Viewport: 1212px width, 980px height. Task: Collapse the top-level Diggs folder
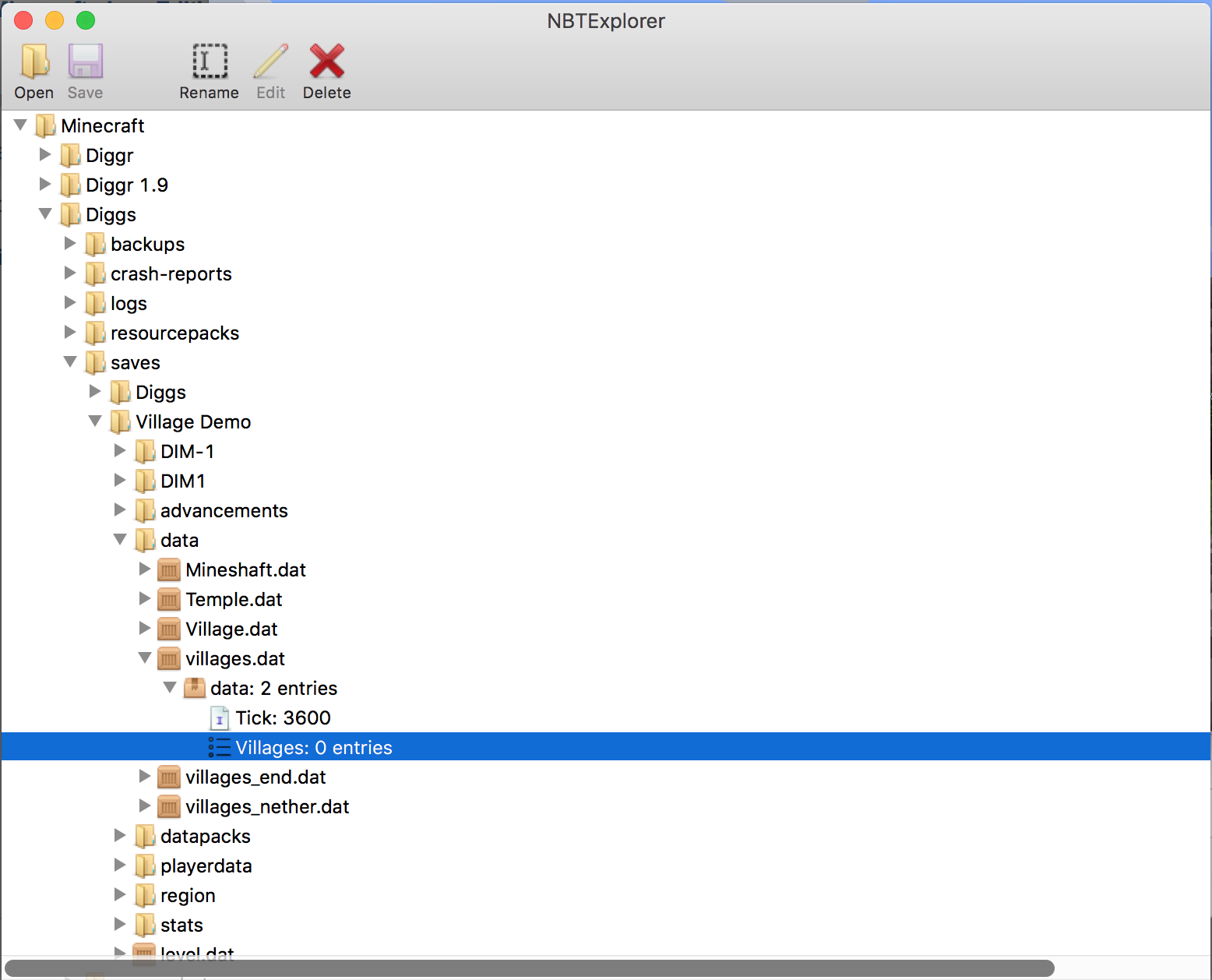(46, 213)
